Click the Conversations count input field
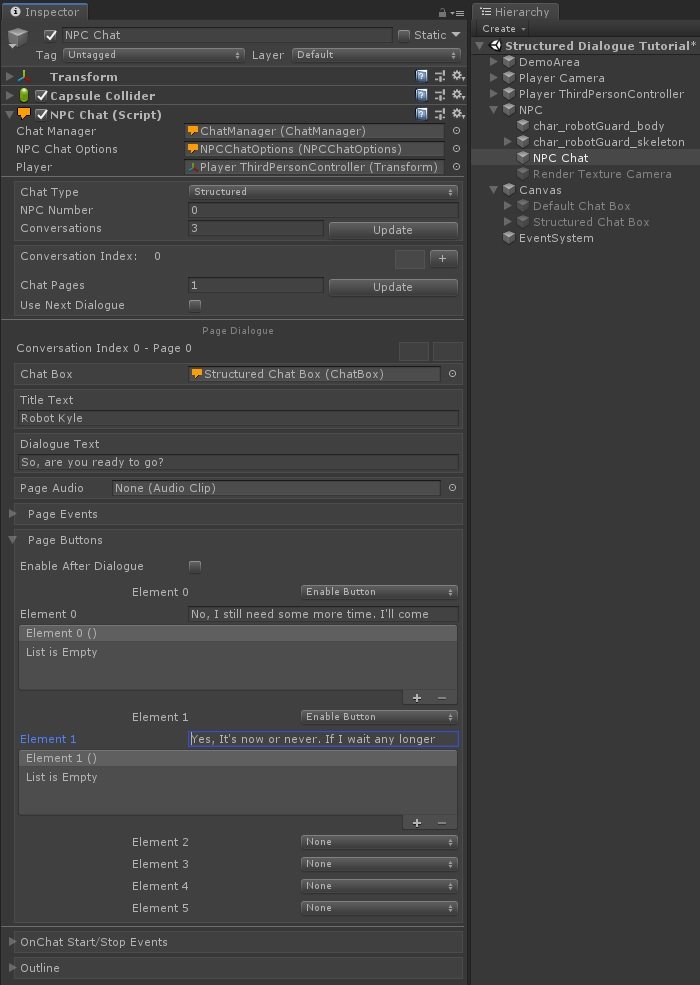The image size is (700, 985). click(x=256, y=228)
